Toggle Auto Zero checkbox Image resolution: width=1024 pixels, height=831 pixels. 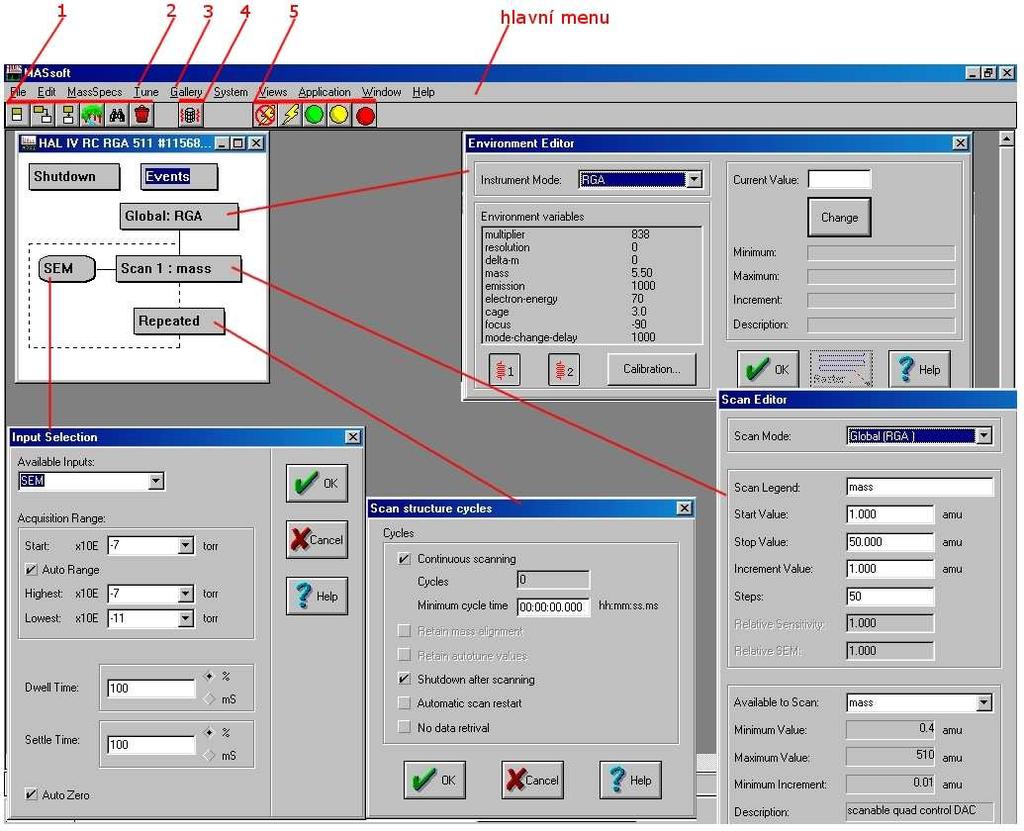pyautogui.click(x=31, y=794)
